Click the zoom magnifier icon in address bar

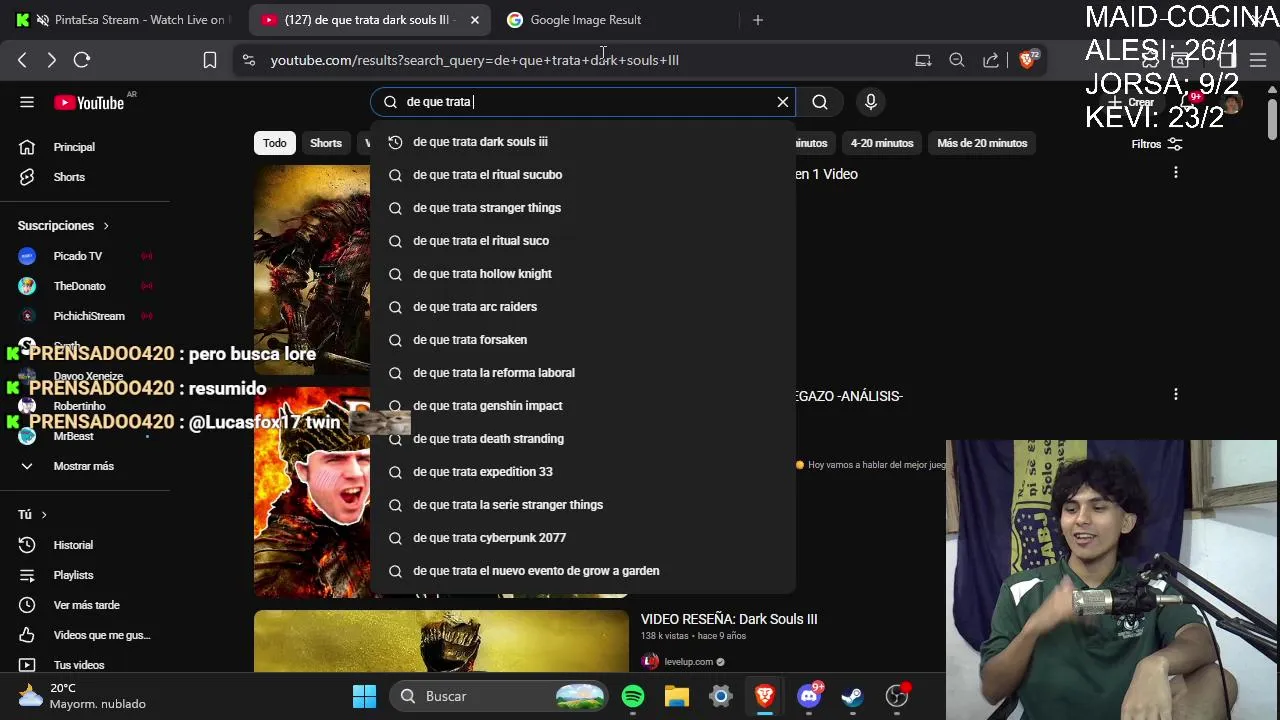(957, 60)
